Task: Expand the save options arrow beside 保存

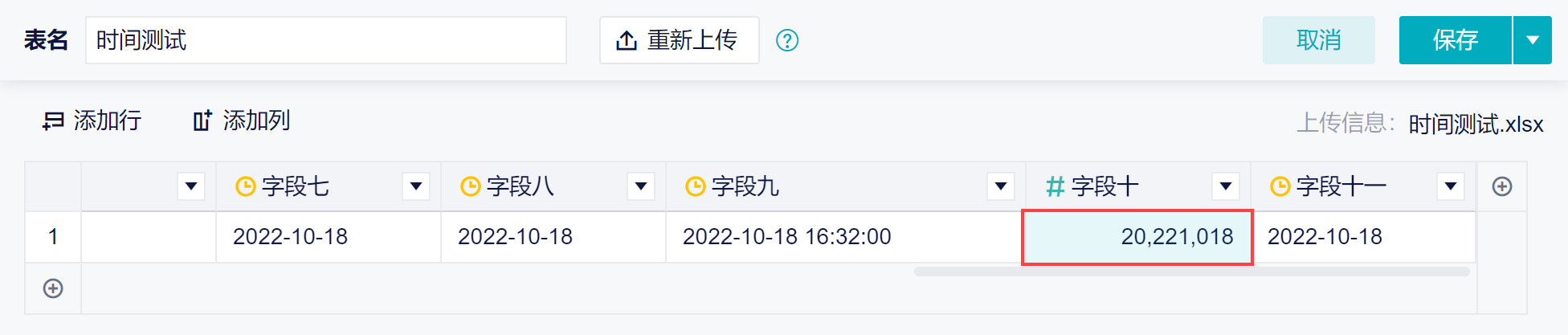Action: coord(1533,40)
